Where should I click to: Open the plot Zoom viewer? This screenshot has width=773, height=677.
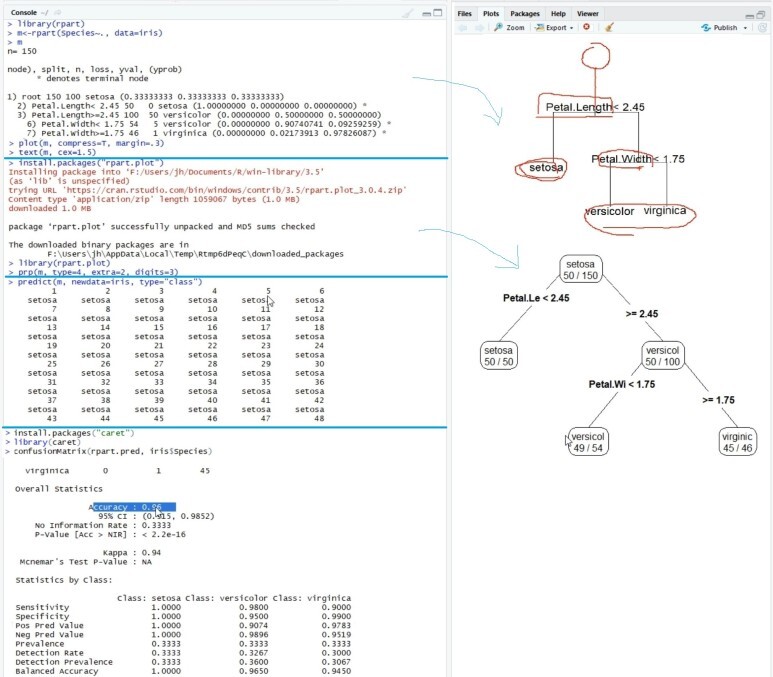pos(509,28)
